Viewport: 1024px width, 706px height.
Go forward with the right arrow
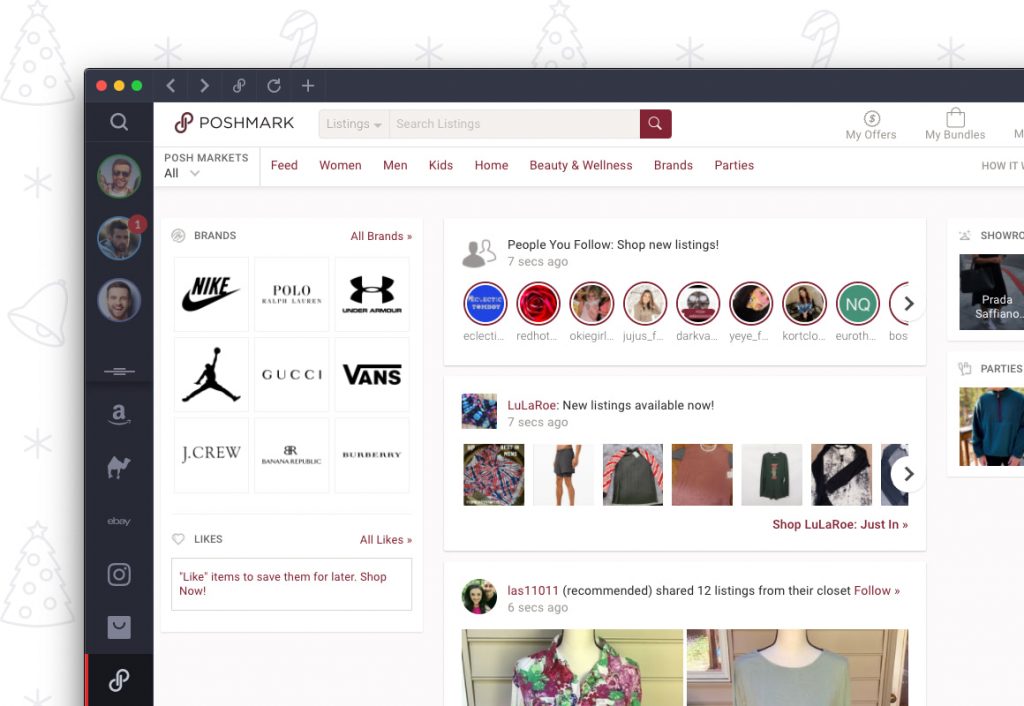pyautogui.click(x=204, y=86)
